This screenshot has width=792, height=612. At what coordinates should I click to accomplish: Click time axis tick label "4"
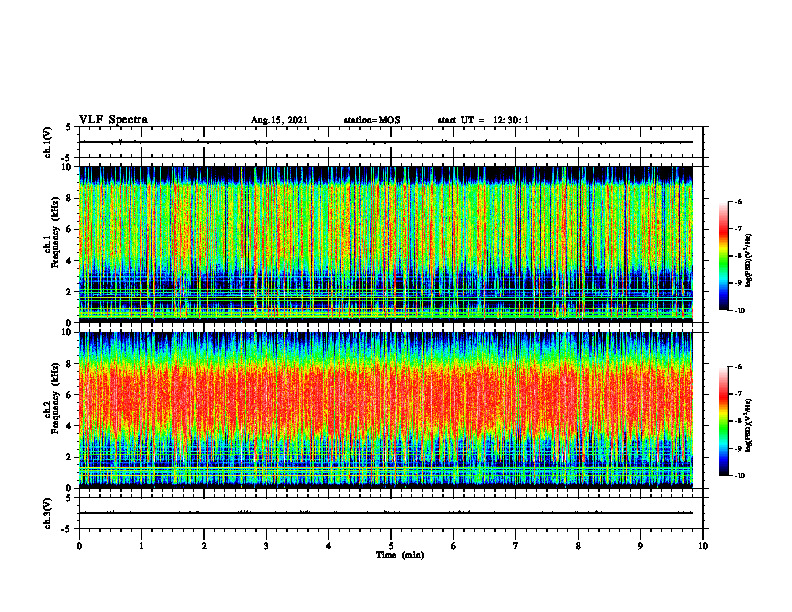[329, 546]
